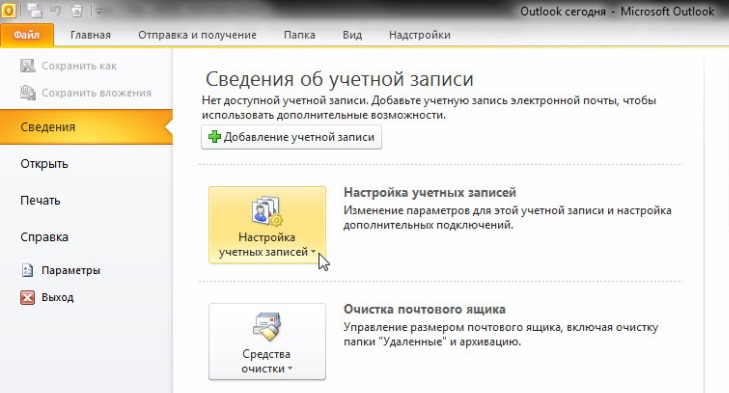The image size is (729, 393).
Task: Select Сведения in the backstage menu
Action: (x=86, y=127)
